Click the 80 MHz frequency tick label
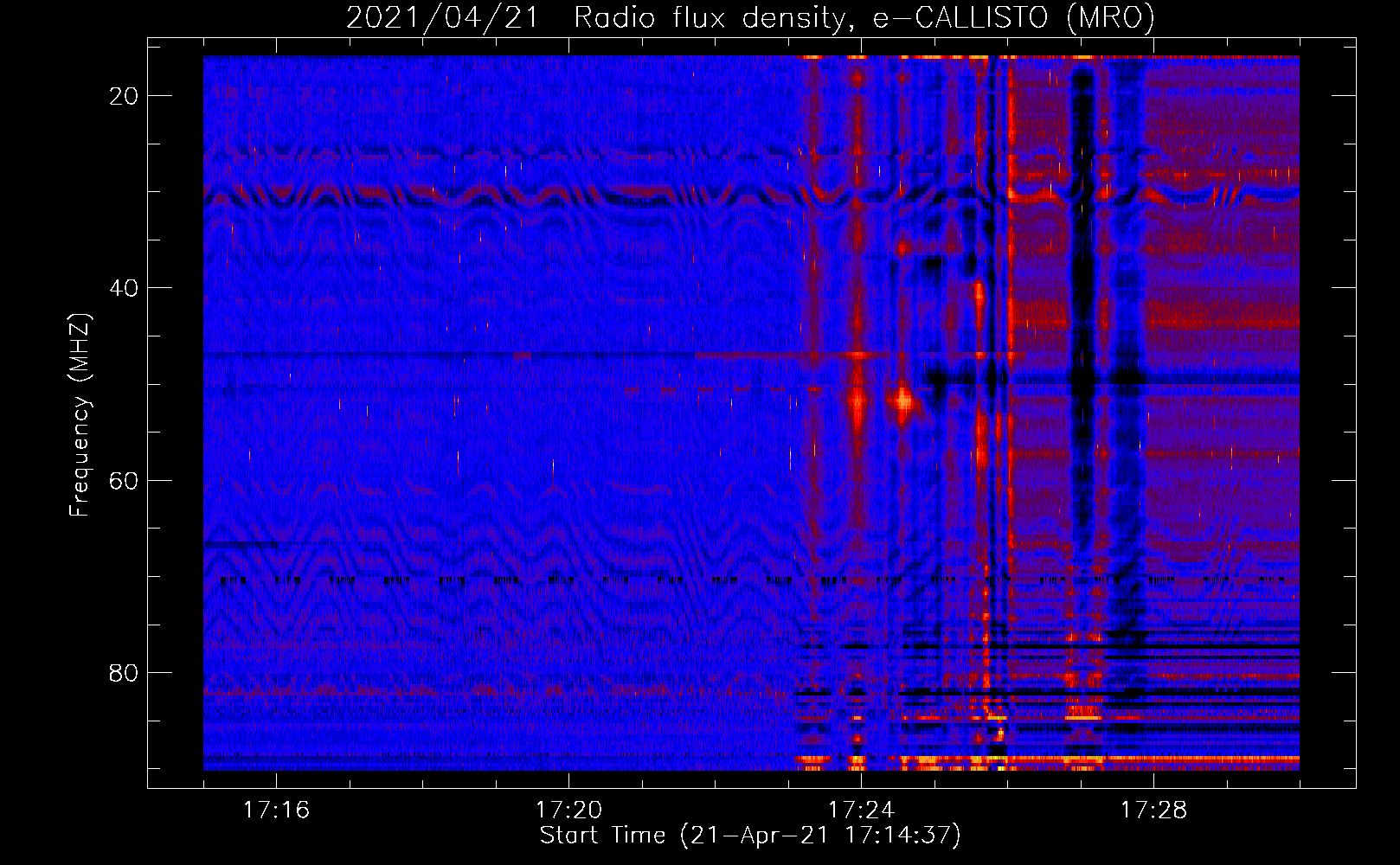Image resolution: width=1400 pixels, height=865 pixels. coord(124,672)
